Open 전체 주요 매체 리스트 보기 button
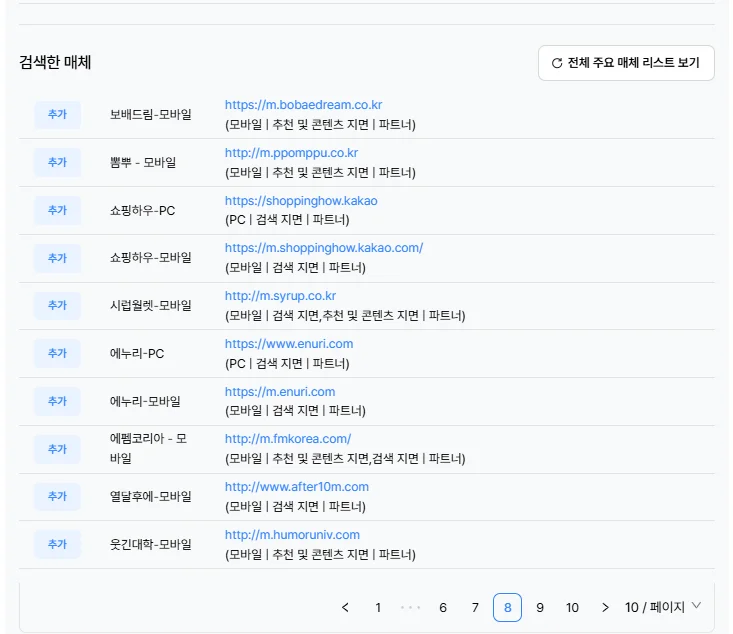This screenshot has height=634, width=733. click(626, 63)
